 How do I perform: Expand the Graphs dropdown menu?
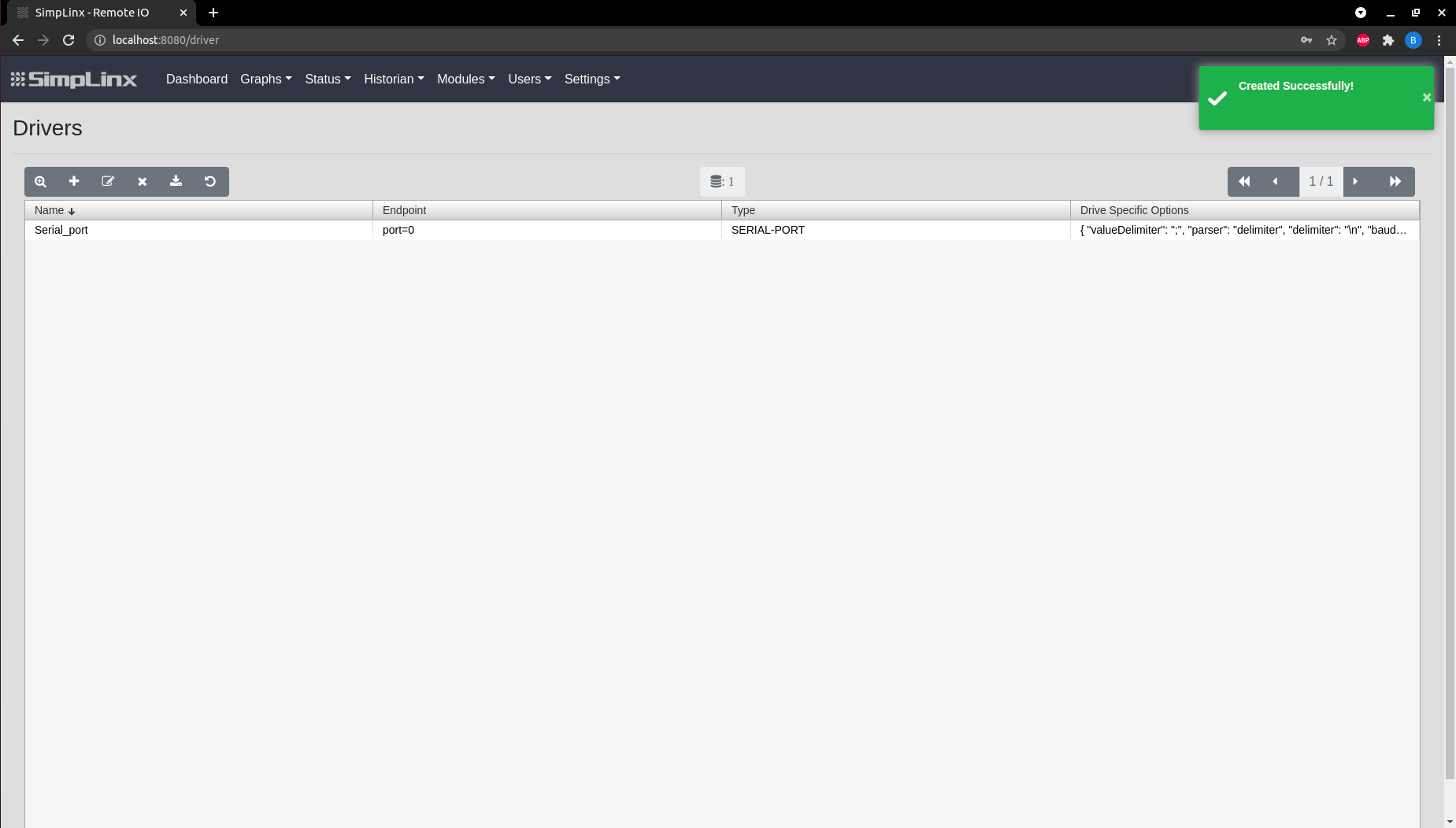(x=266, y=79)
